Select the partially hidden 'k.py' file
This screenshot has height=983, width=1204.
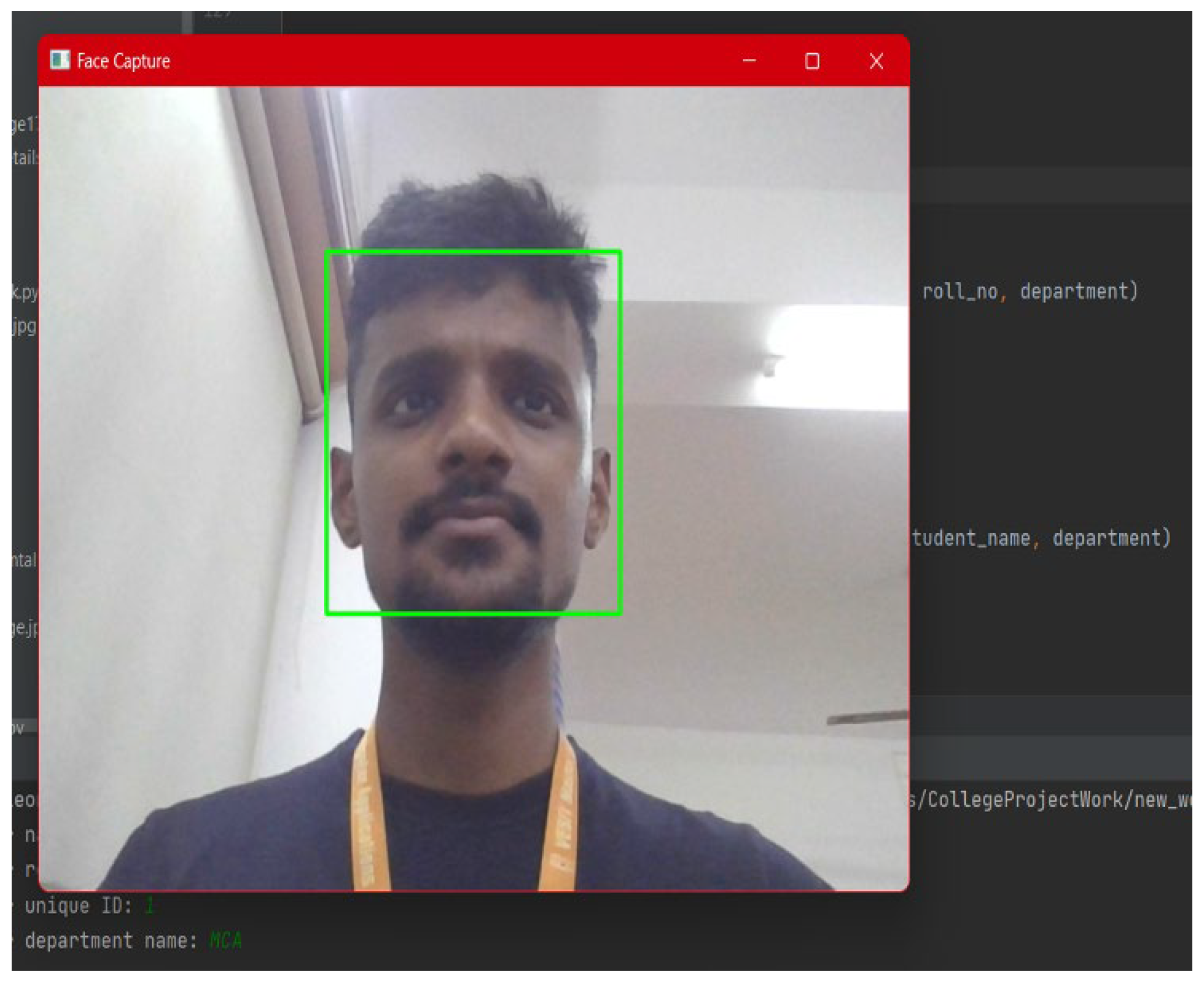(25, 292)
